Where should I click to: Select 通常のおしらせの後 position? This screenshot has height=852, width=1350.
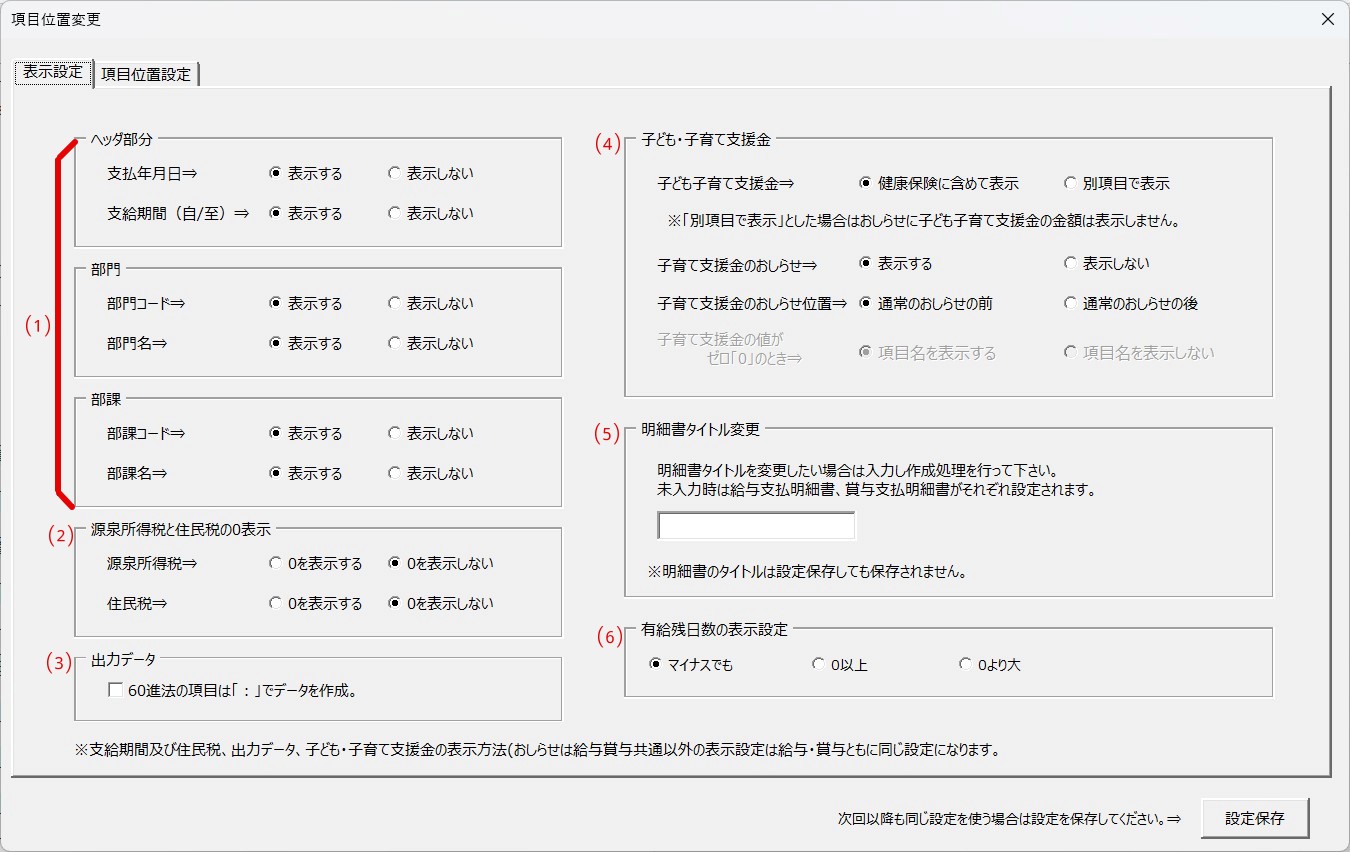coord(1131,303)
